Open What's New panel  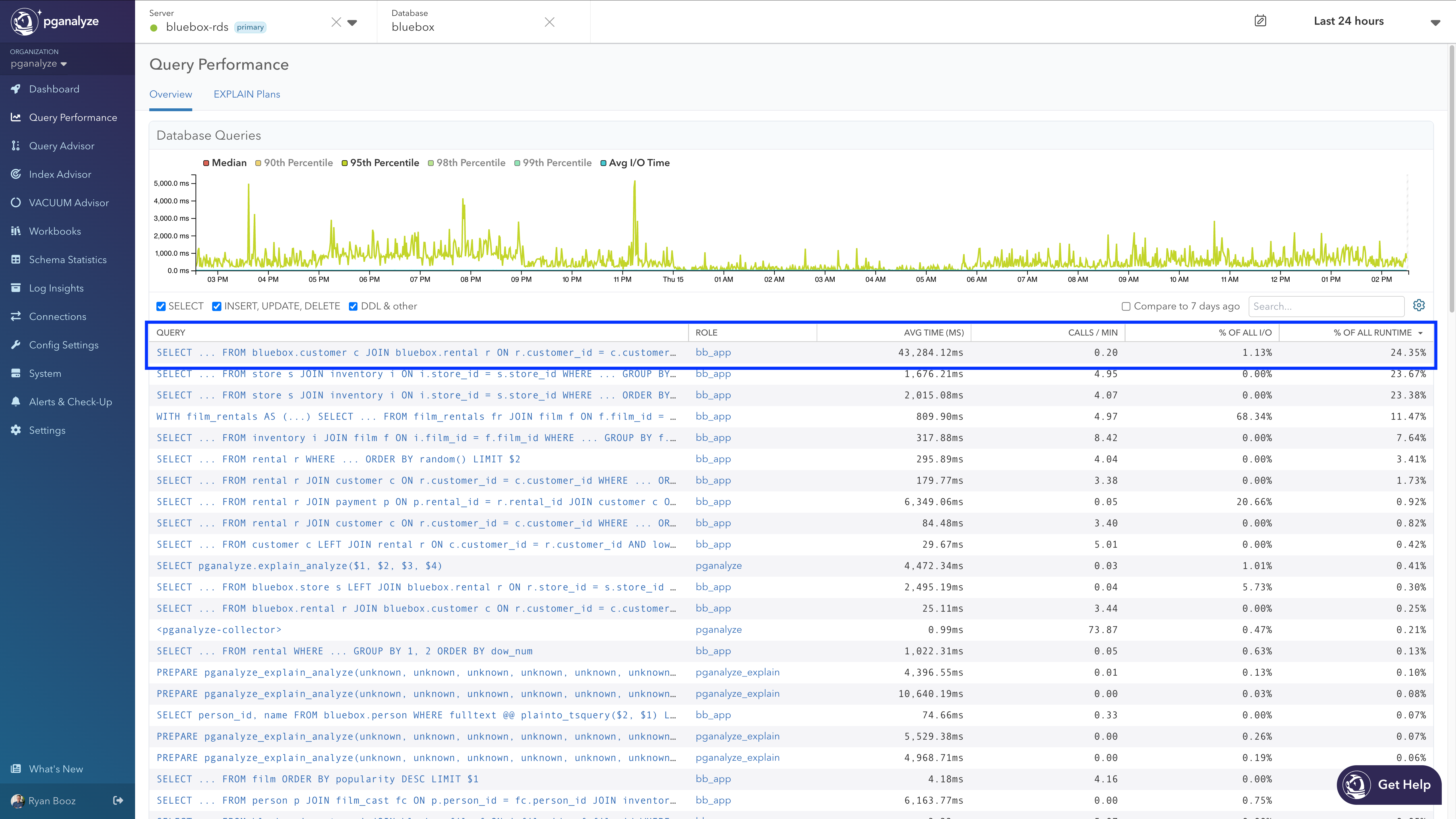coord(56,769)
